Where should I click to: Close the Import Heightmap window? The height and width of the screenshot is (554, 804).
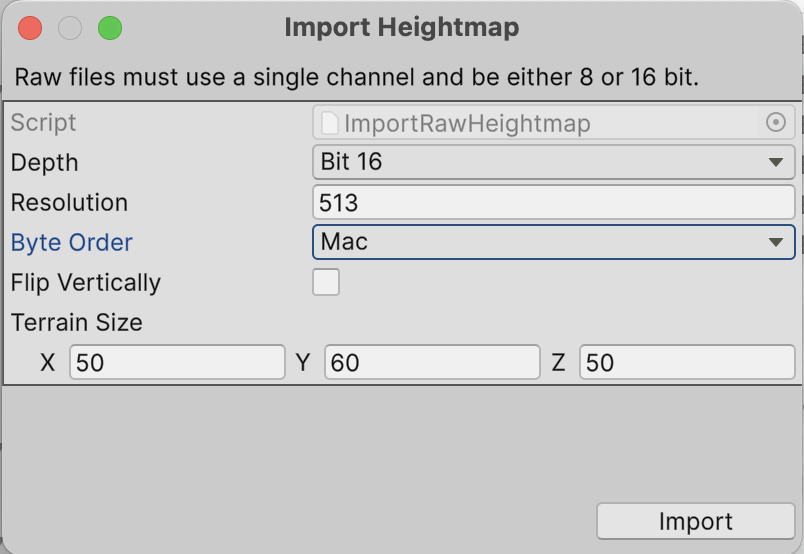coord(30,28)
